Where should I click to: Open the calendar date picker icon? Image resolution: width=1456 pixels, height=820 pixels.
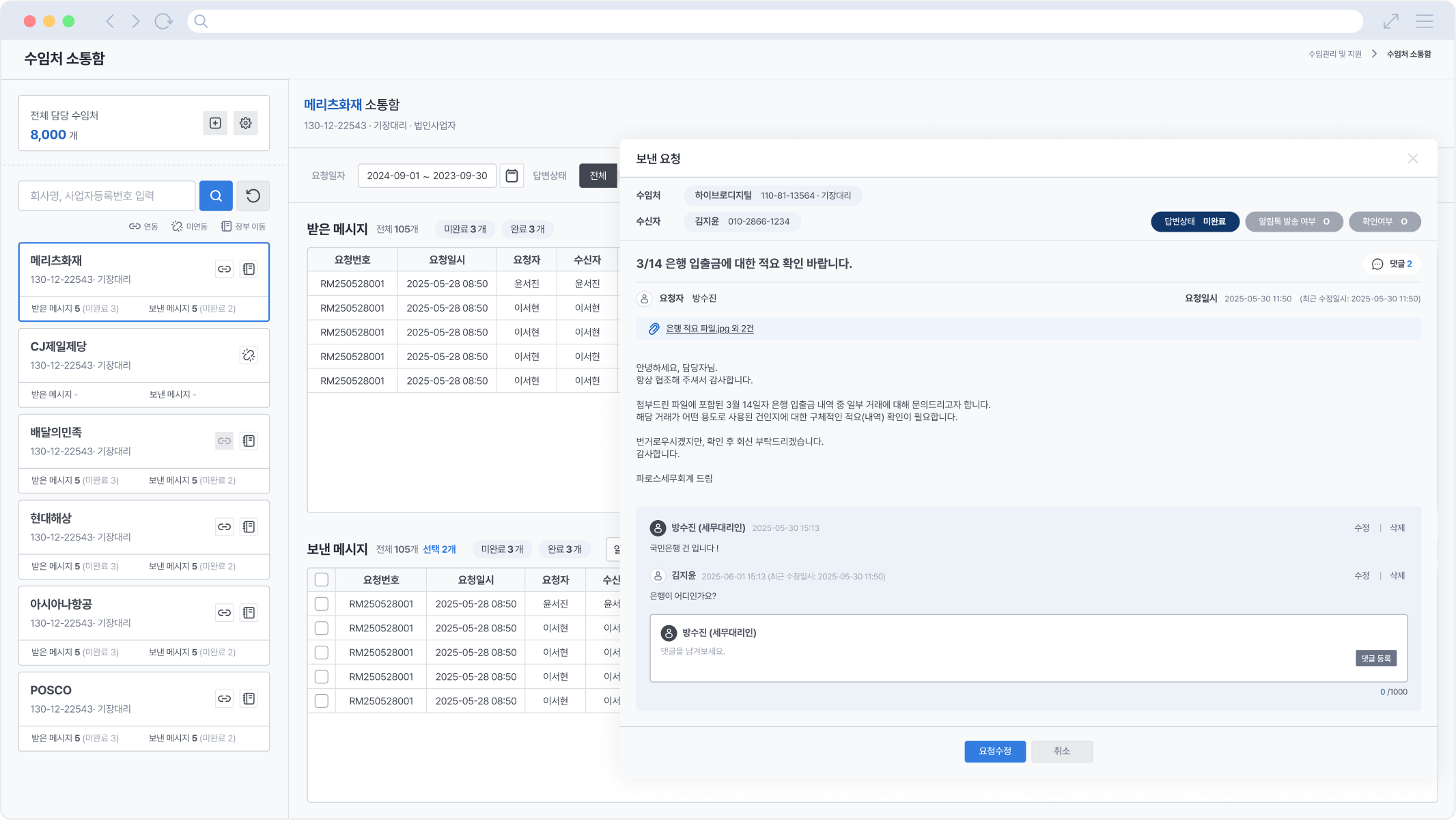click(x=512, y=176)
